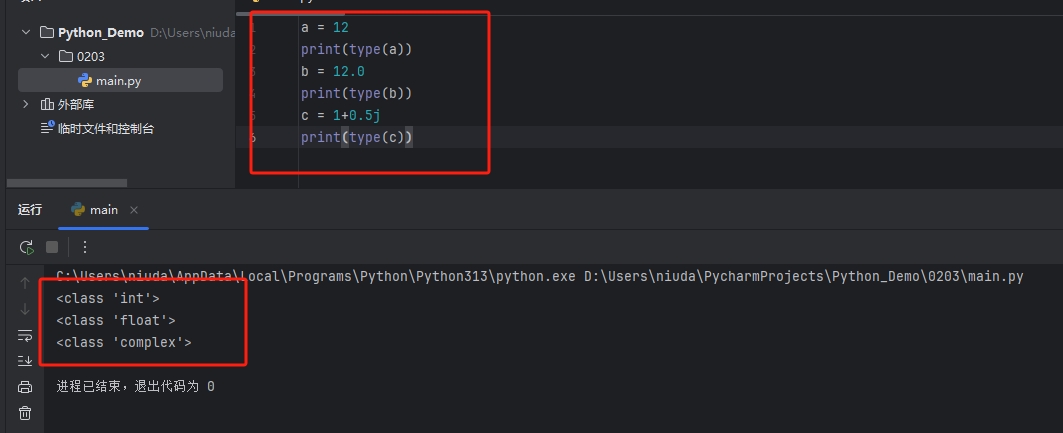Open the run toolbar more options
1063x433 pixels.
point(85,247)
